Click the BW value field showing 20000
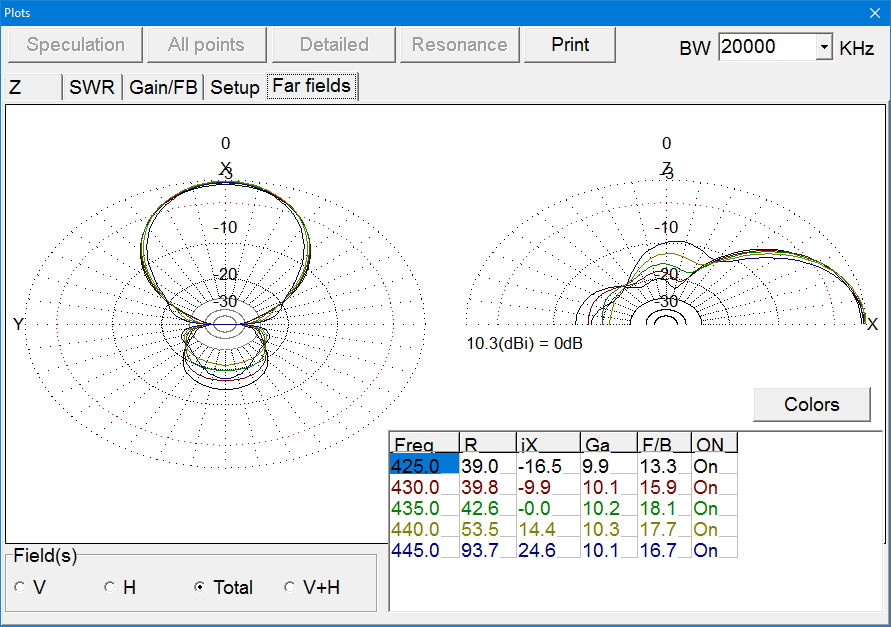This screenshot has height=627, width=891. tap(767, 47)
